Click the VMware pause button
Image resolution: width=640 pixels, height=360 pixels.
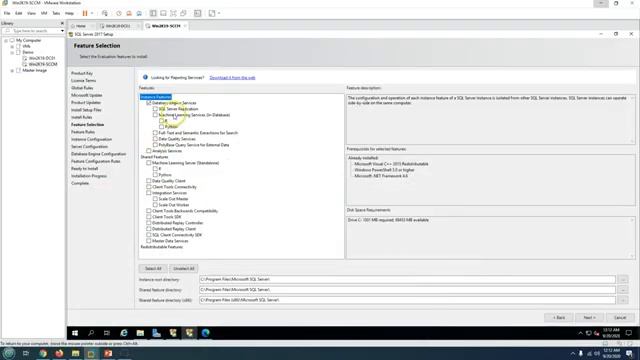click(x=85, y=13)
